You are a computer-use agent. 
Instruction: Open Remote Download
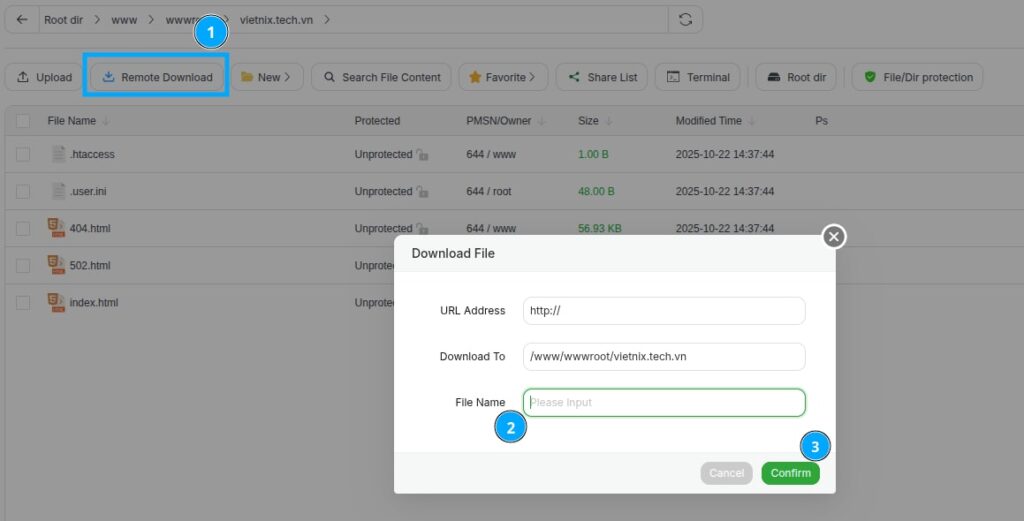pos(157,77)
